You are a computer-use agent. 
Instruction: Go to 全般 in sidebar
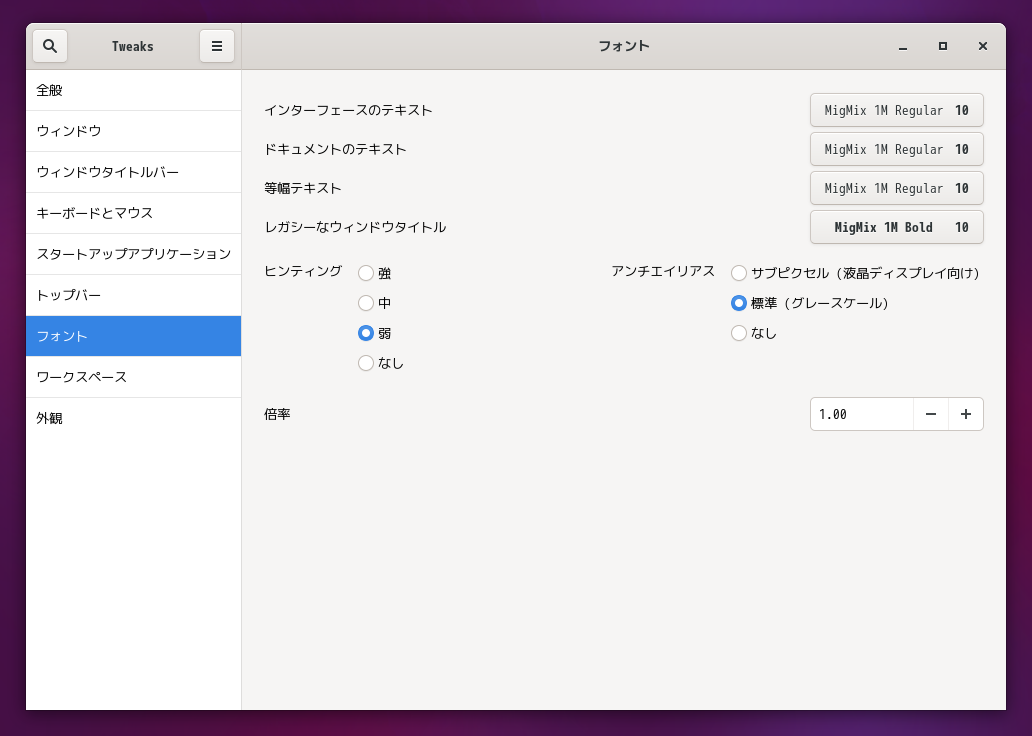click(x=134, y=90)
